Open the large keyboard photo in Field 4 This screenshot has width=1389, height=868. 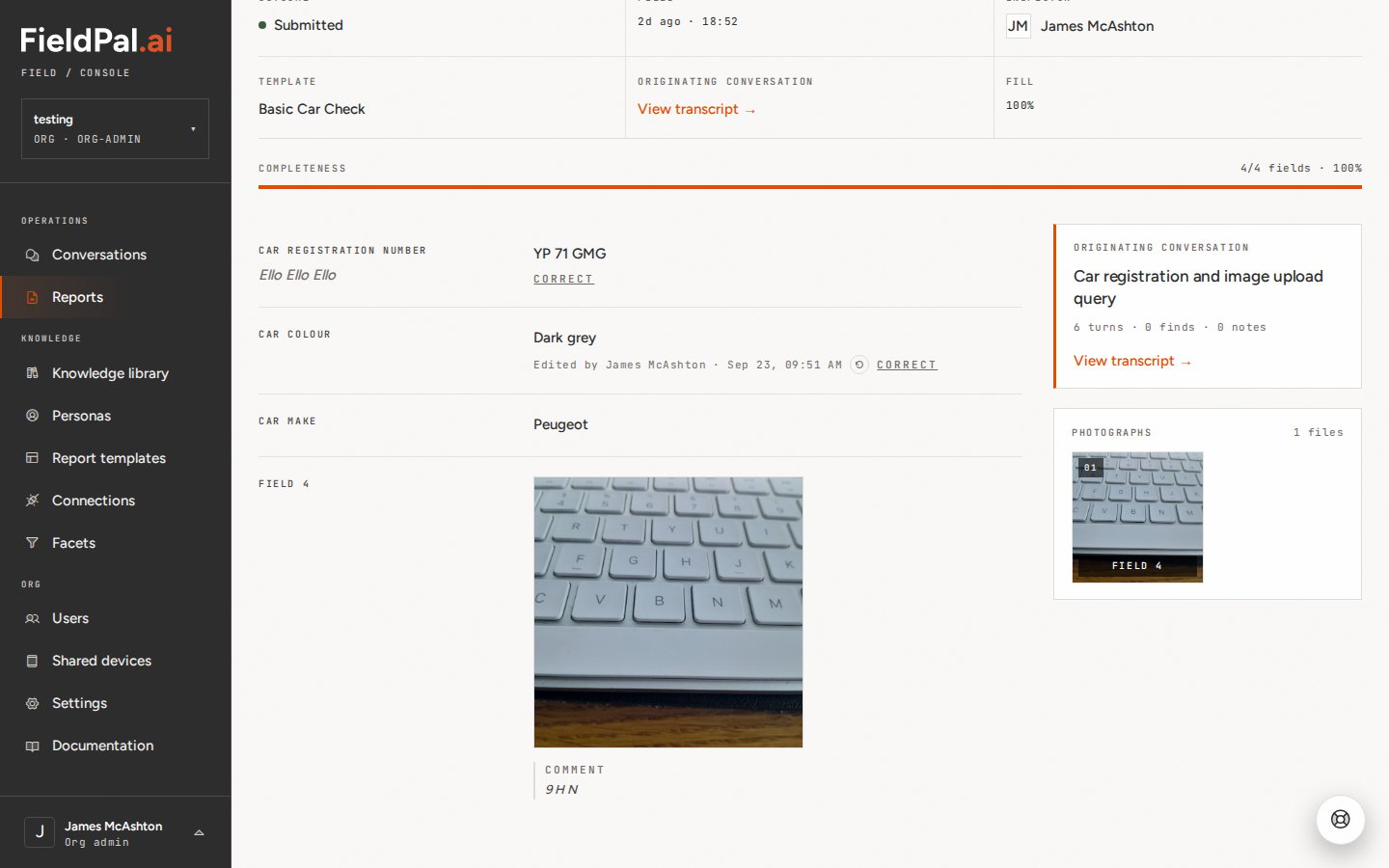tap(668, 612)
